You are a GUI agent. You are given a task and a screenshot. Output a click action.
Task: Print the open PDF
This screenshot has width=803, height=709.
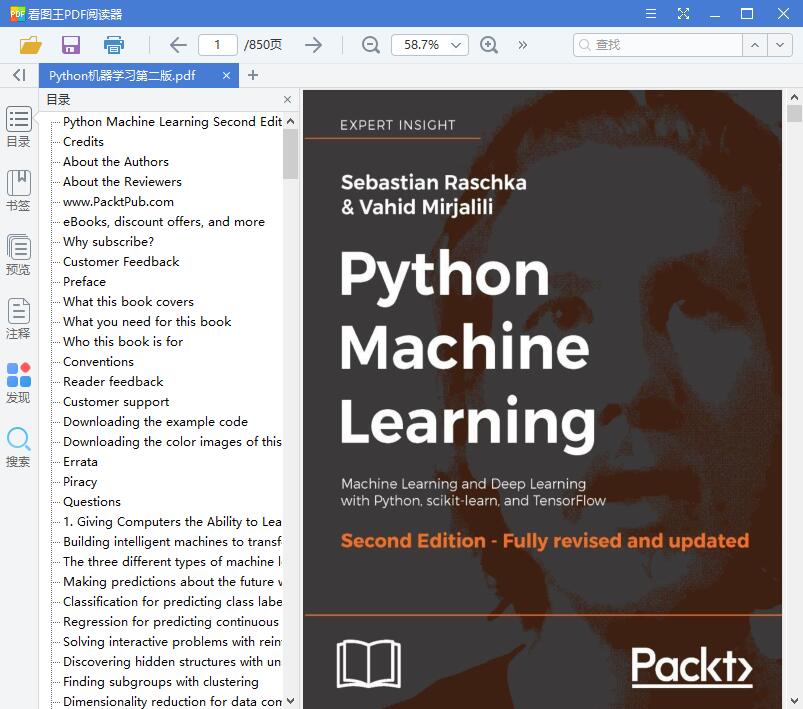[x=113, y=44]
